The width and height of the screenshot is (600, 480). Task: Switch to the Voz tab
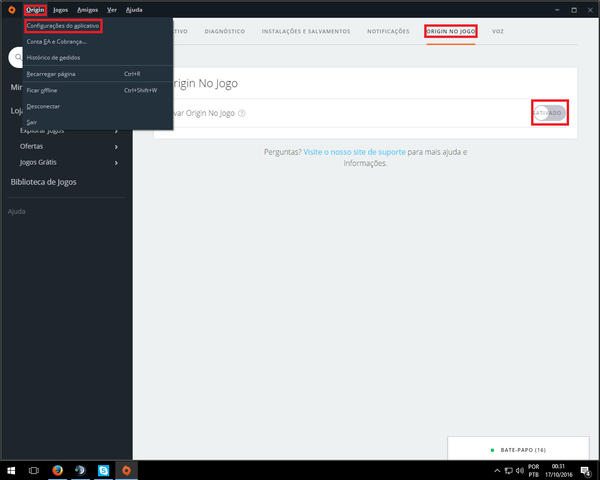click(x=498, y=31)
